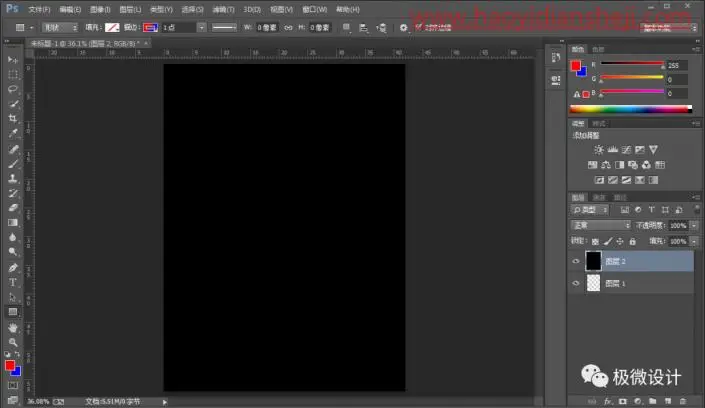Click the color spectrum ramp

pos(631,109)
